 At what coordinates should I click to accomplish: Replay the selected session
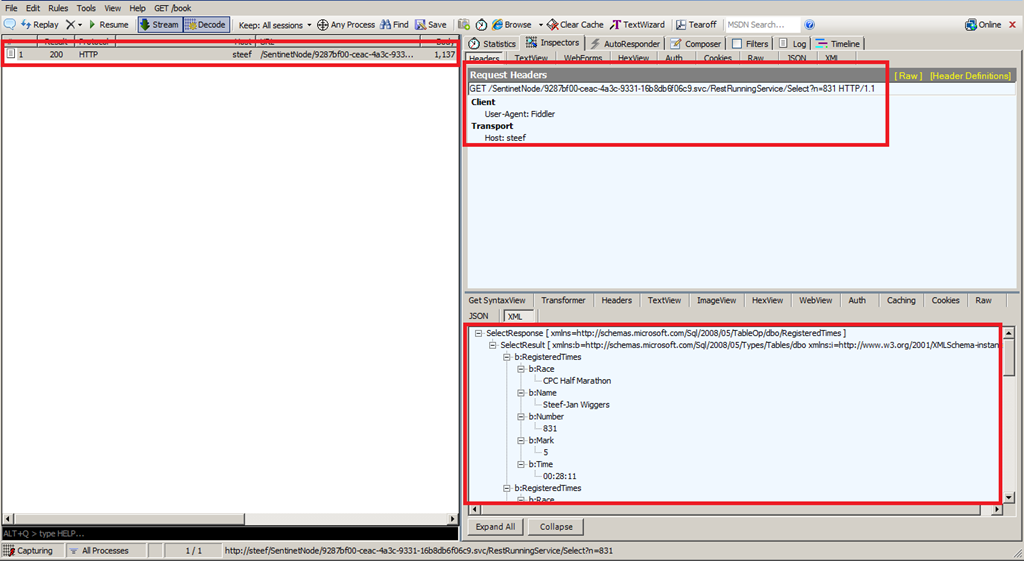[x=40, y=24]
